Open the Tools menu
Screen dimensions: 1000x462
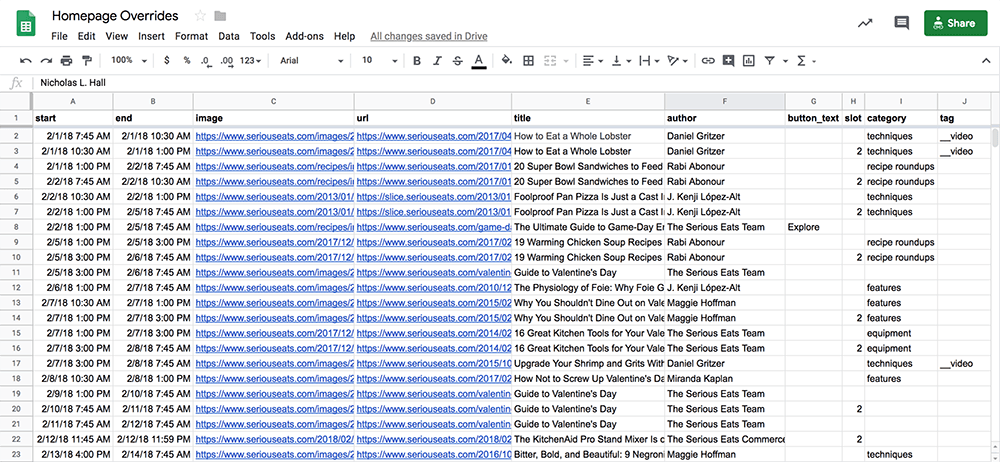pyautogui.click(x=263, y=36)
